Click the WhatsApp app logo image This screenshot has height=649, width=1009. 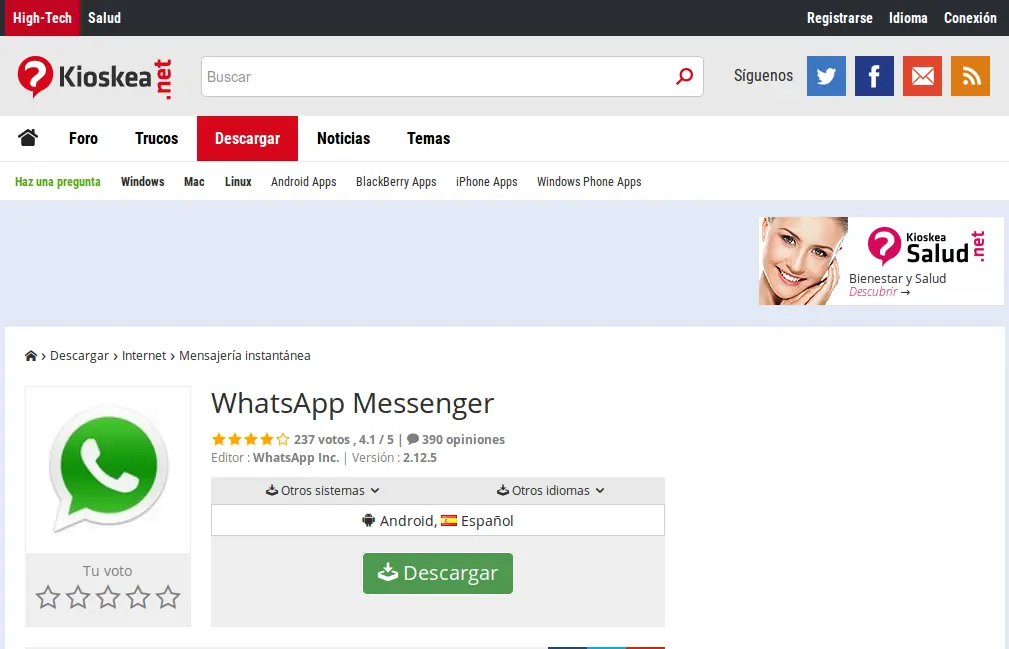point(108,471)
